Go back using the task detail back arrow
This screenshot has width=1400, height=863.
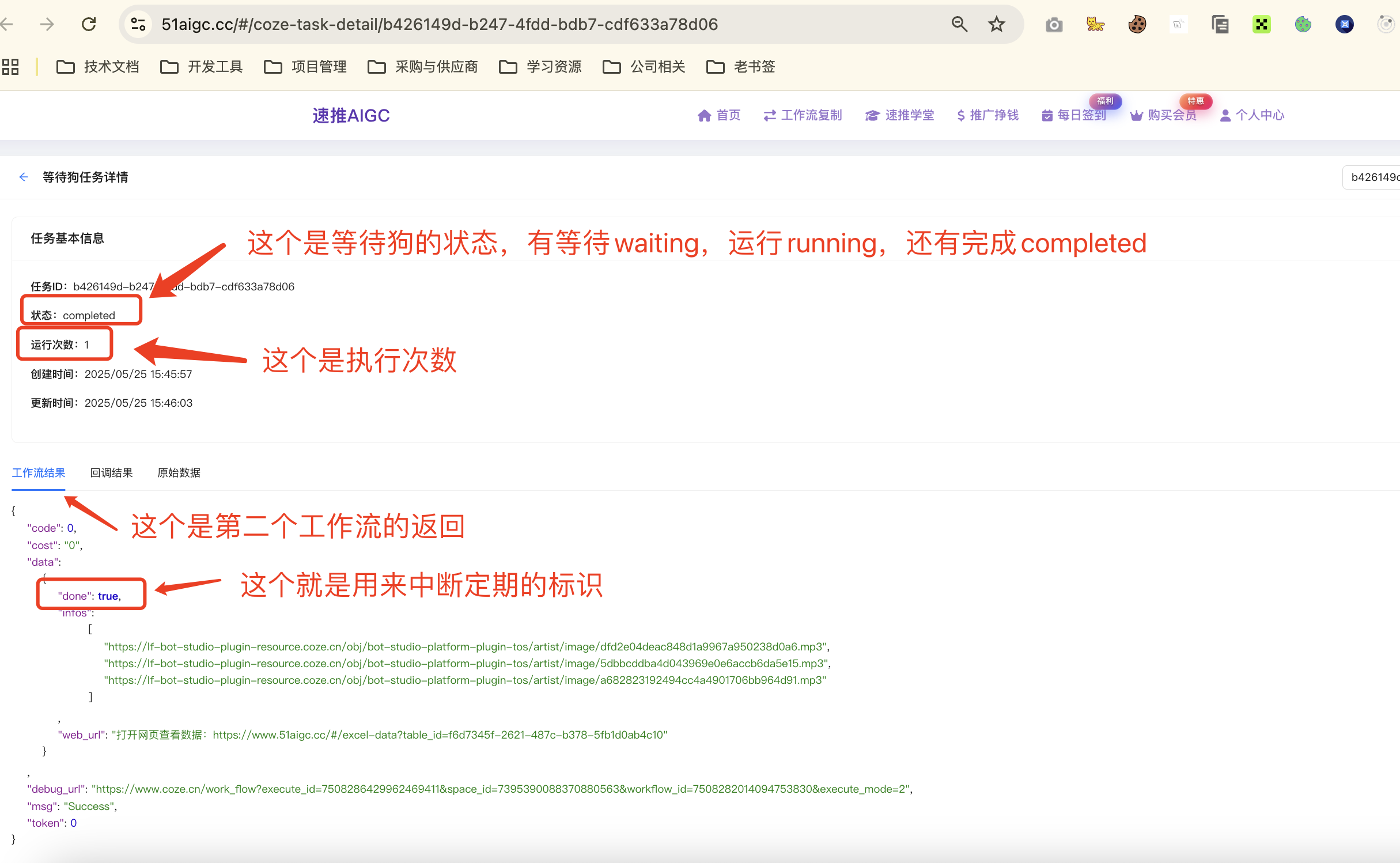(24, 177)
